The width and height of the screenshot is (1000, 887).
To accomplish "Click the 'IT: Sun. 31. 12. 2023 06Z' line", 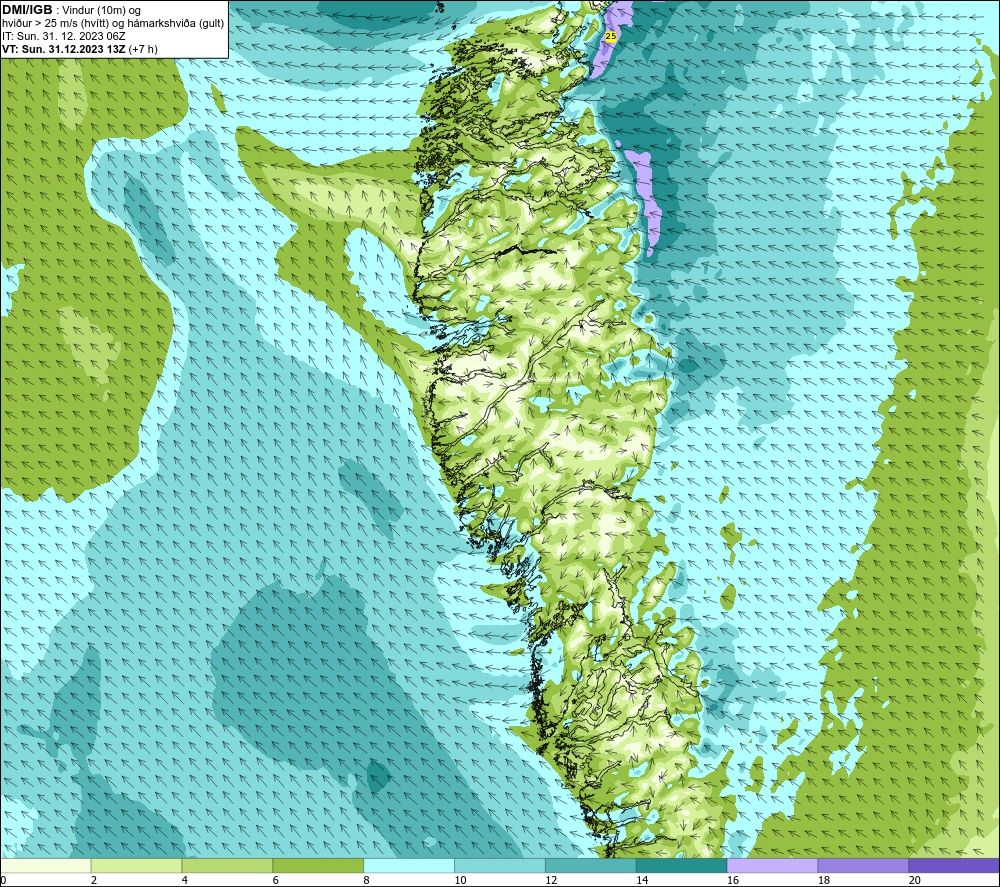I will [64, 36].
